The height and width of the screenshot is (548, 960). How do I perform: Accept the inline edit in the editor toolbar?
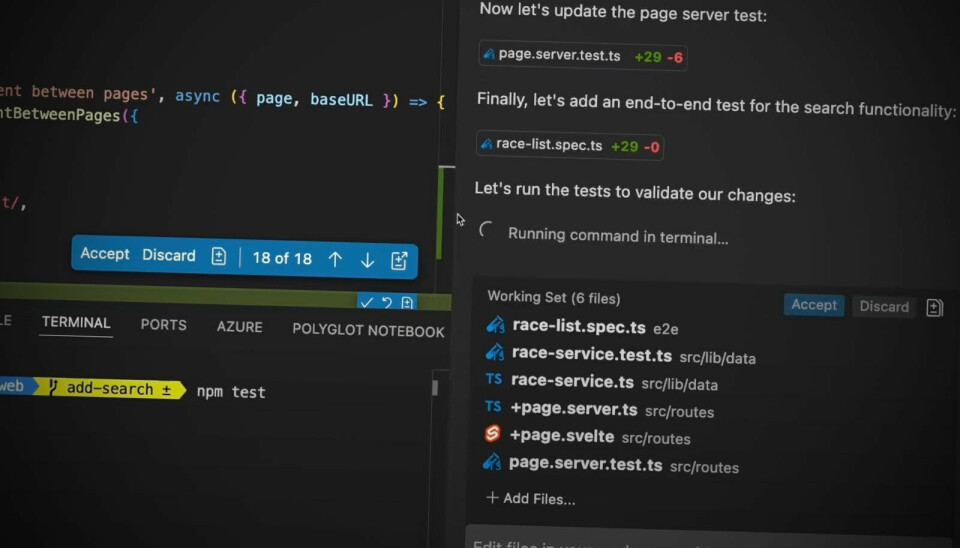coord(105,253)
